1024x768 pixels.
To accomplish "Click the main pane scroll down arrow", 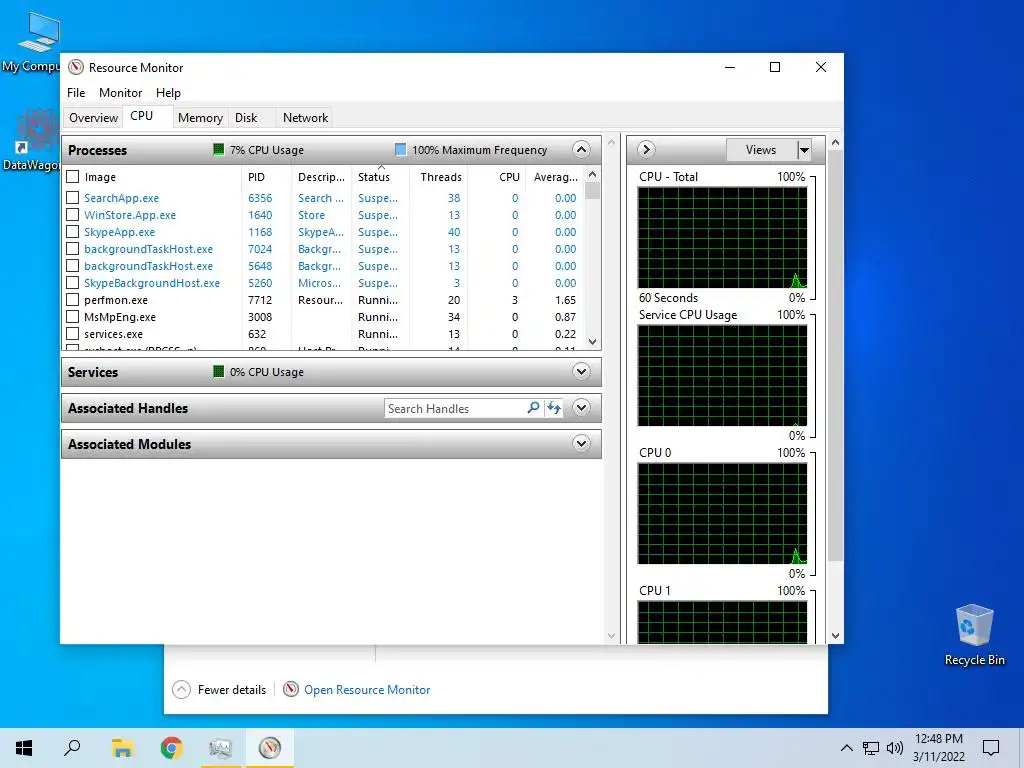I will pyautogui.click(x=611, y=635).
